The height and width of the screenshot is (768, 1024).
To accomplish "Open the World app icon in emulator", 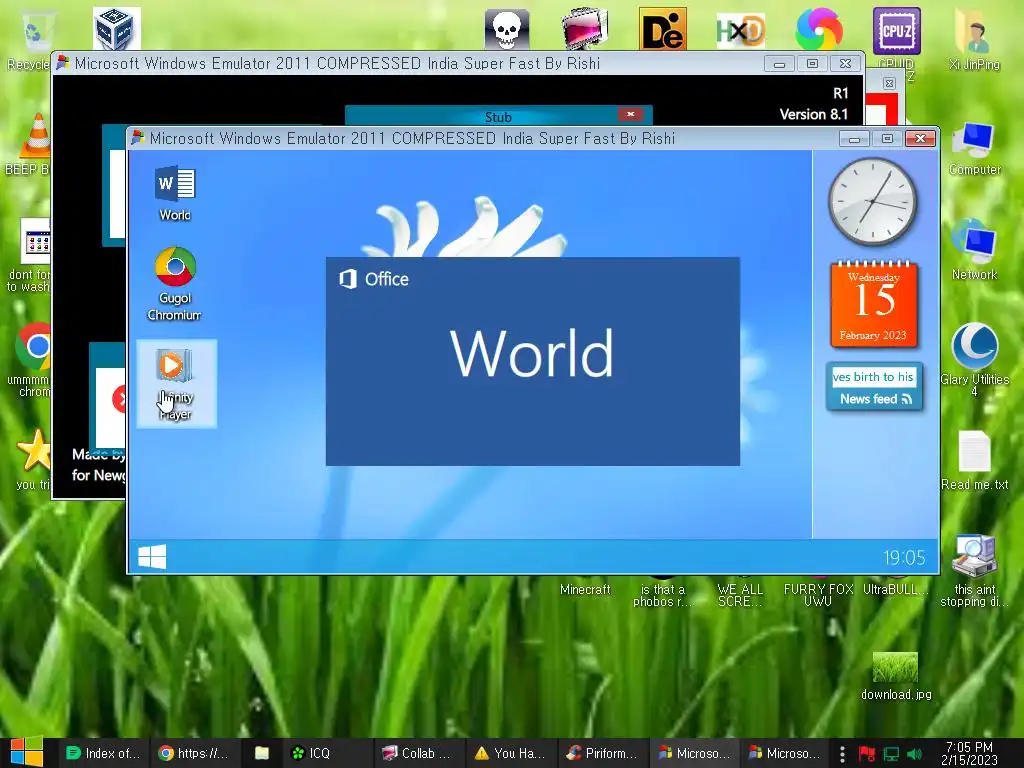I will pos(175,193).
